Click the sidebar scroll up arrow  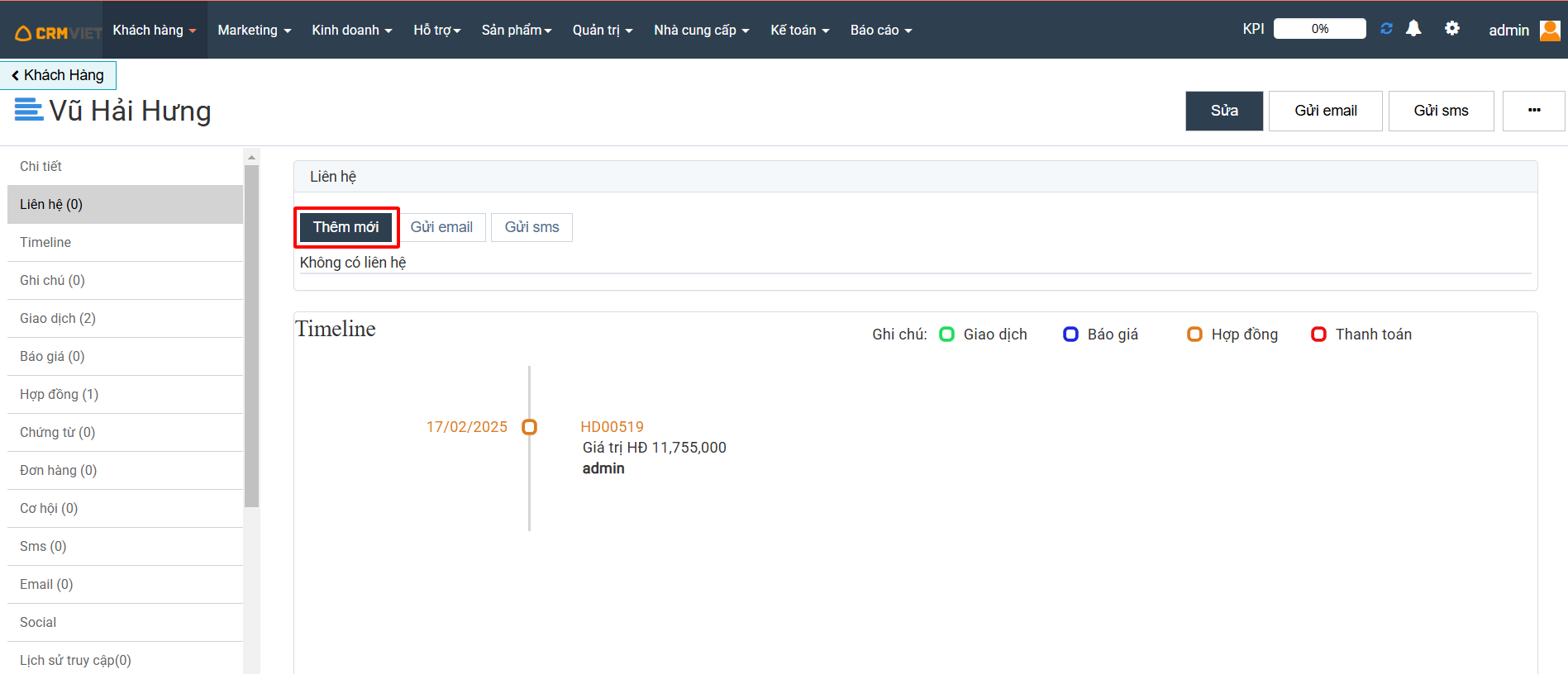click(252, 156)
